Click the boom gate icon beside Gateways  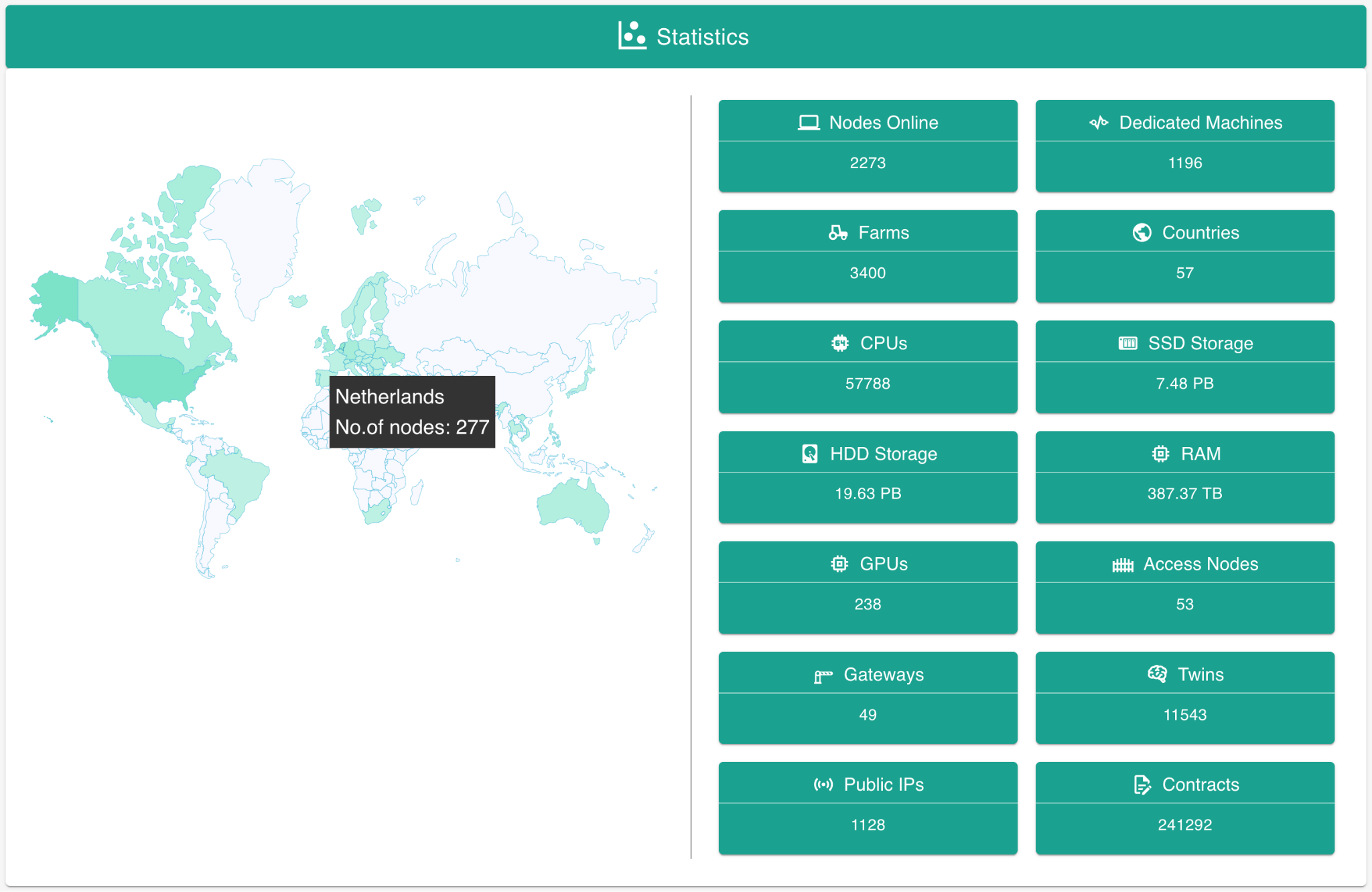point(823,676)
